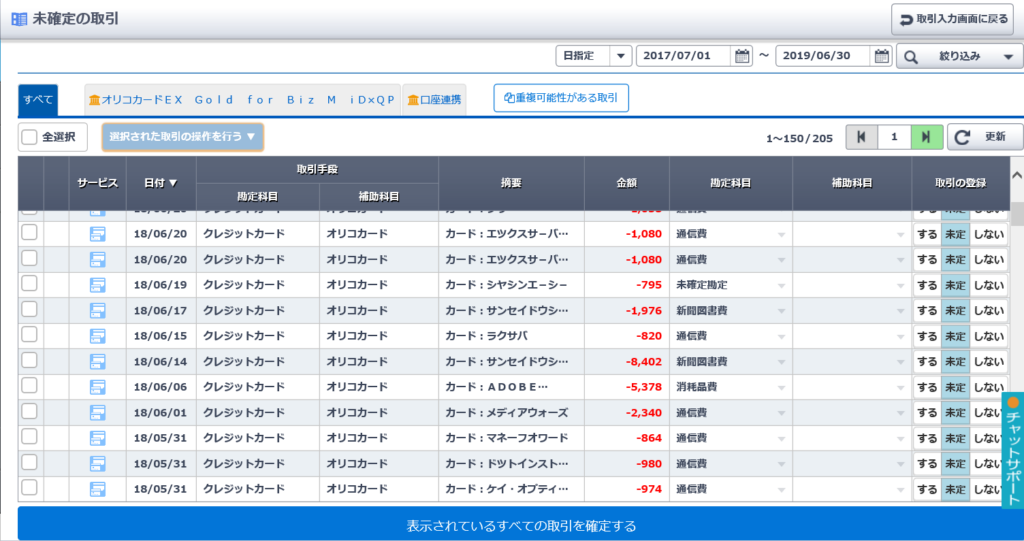Check the マネーフオワード transaction row

coord(29,436)
